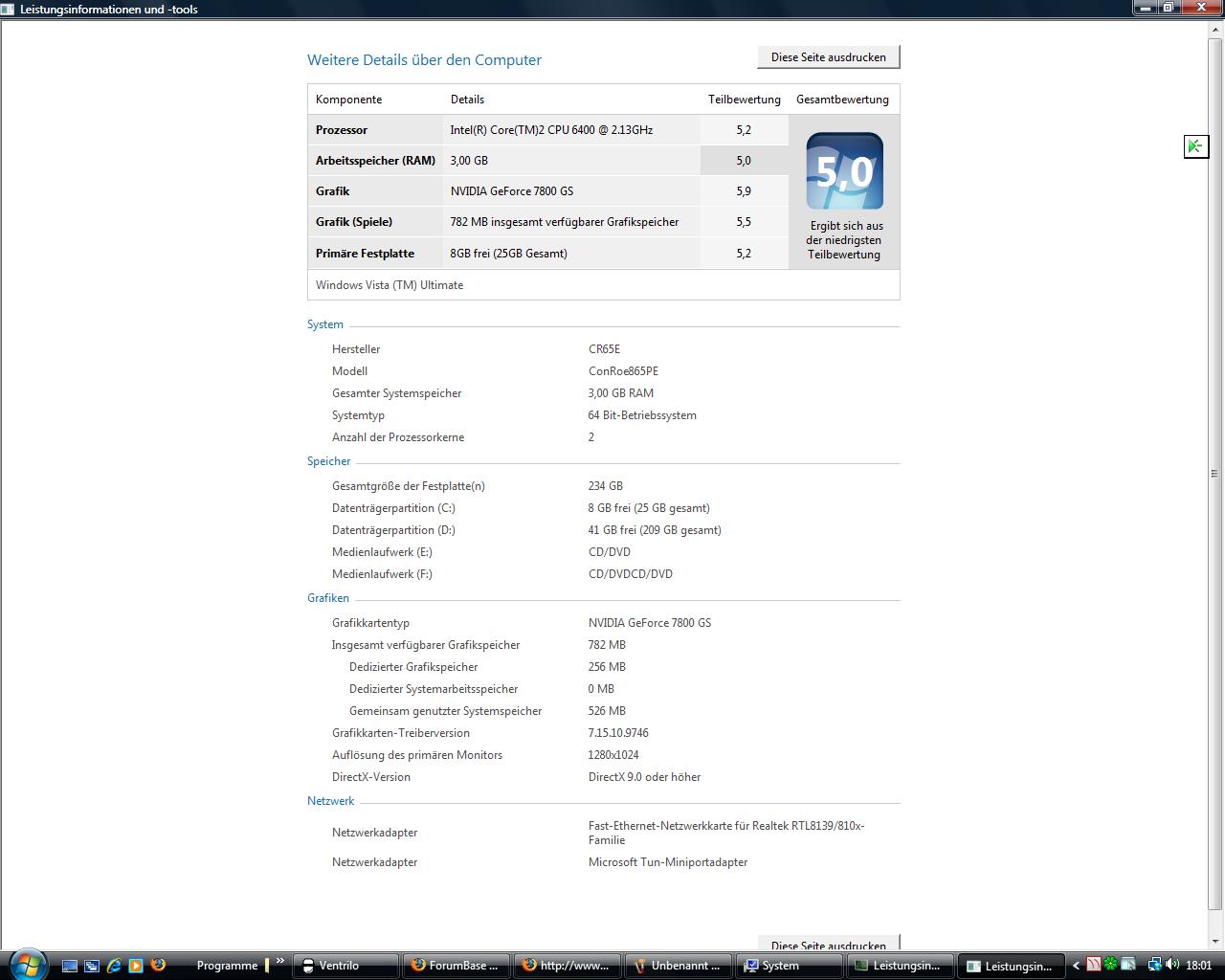Launch Firefox from the quick launch bar
1225x980 pixels.
(x=158, y=966)
